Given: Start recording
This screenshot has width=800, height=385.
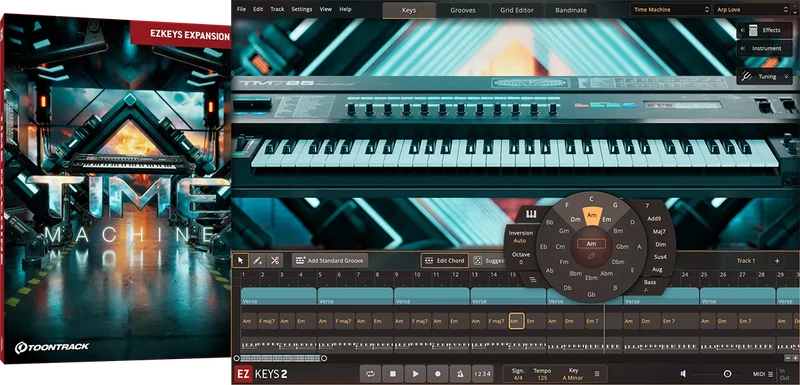Looking at the screenshot, I should point(438,374).
